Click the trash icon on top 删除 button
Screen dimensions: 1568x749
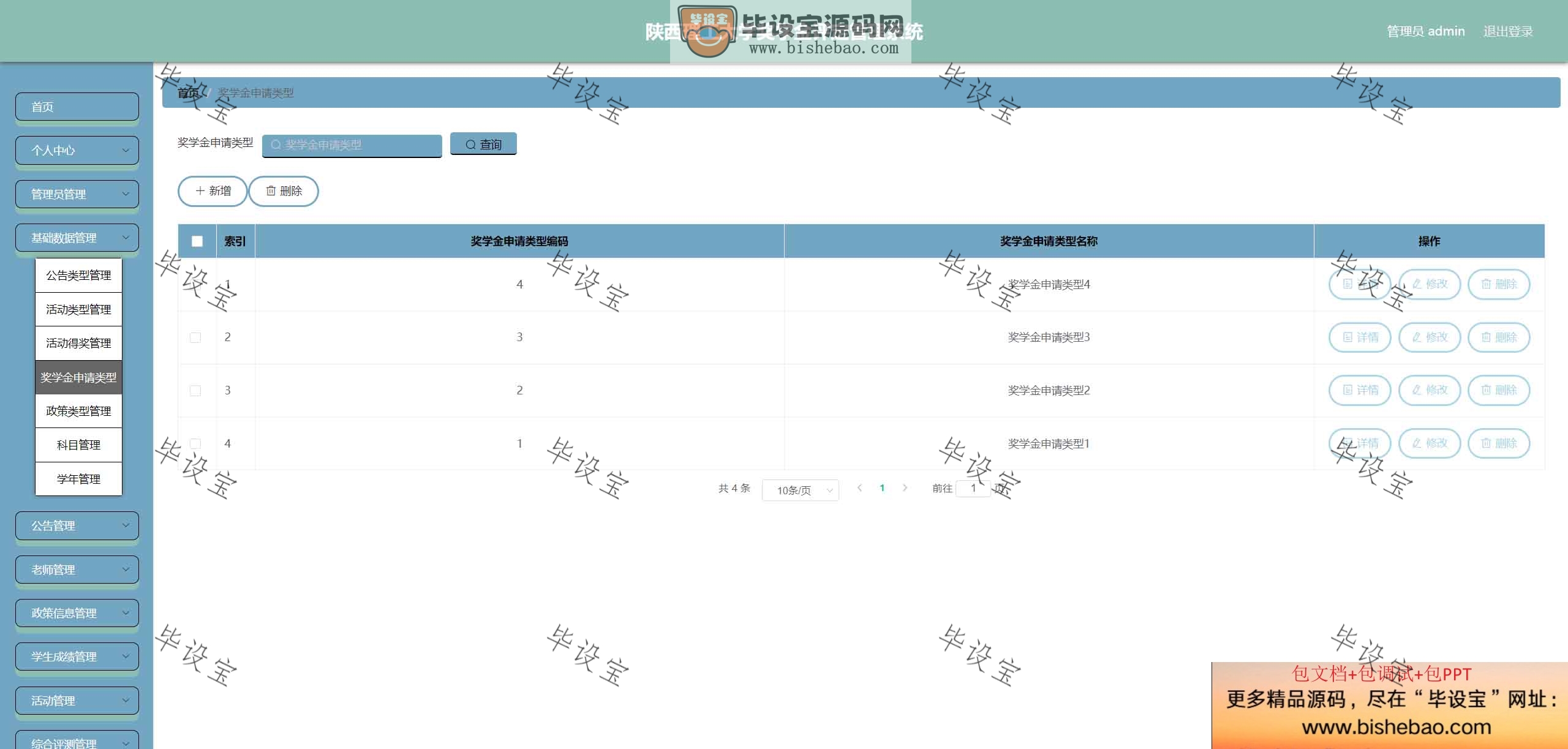point(271,191)
